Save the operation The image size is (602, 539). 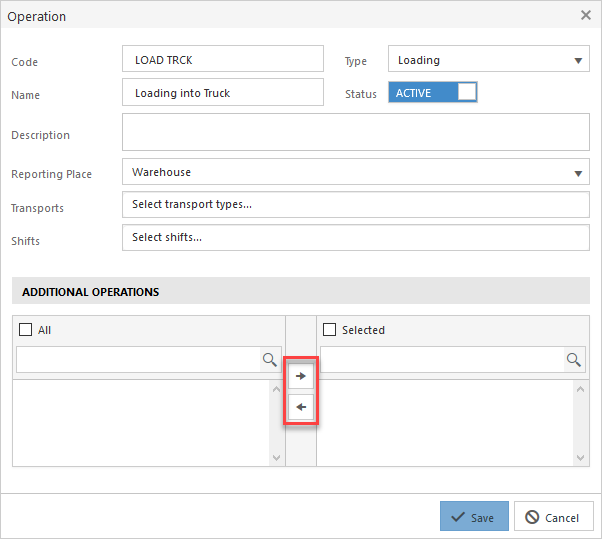click(474, 516)
